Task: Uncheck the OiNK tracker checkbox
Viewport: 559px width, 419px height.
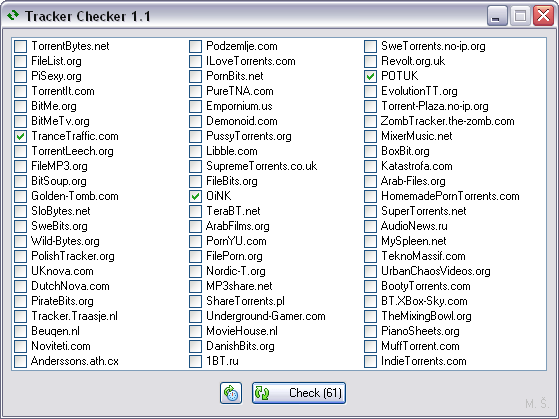Action: point(195,196)
